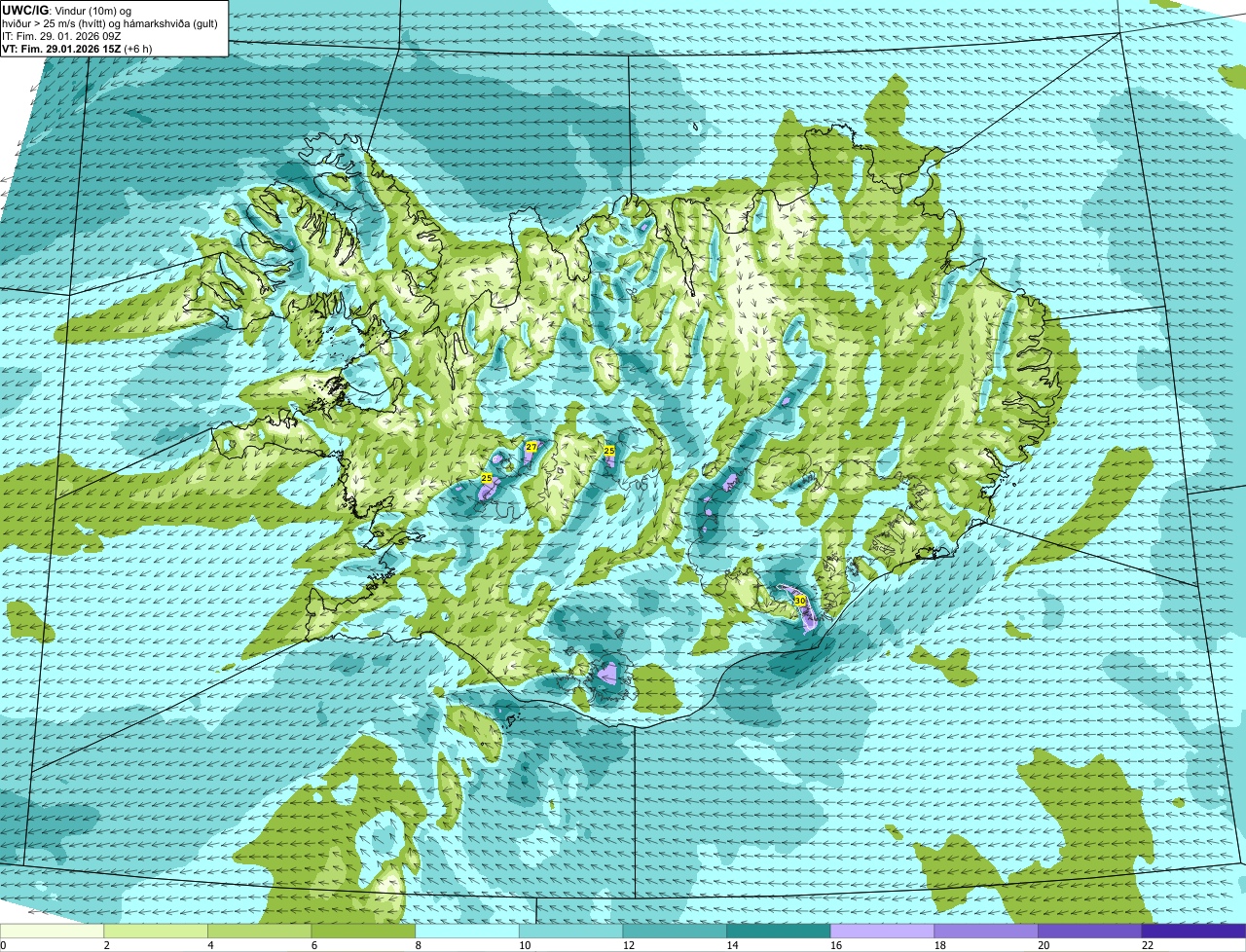Click the '4' value on the scale
The width and height of the screenshot is (1246, 952).
[209, 945]
